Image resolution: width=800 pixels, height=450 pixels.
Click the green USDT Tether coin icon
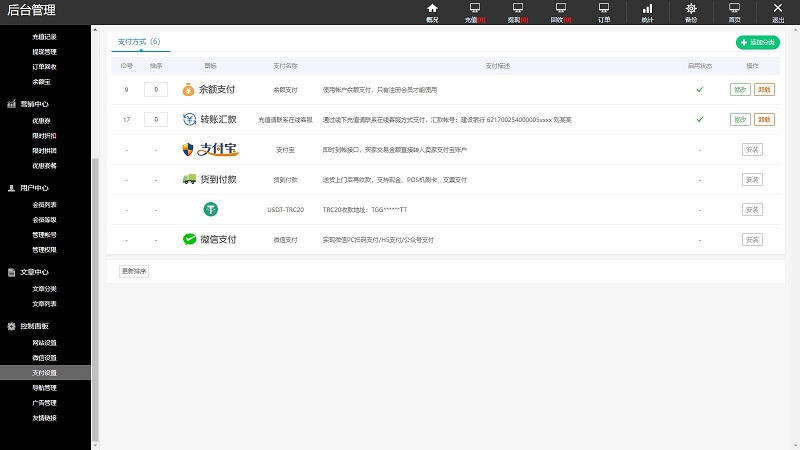click(211, 209)
